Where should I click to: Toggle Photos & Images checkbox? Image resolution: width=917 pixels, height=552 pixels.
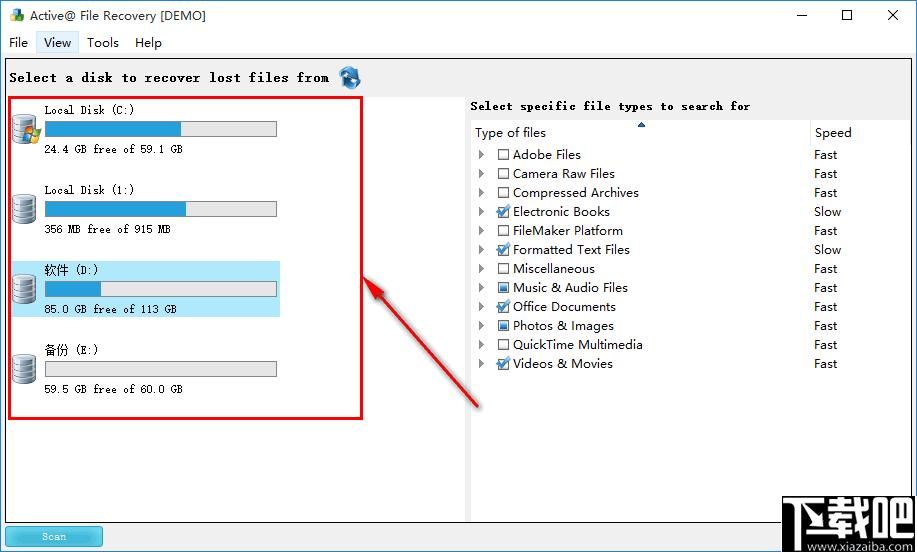point(503,326)
